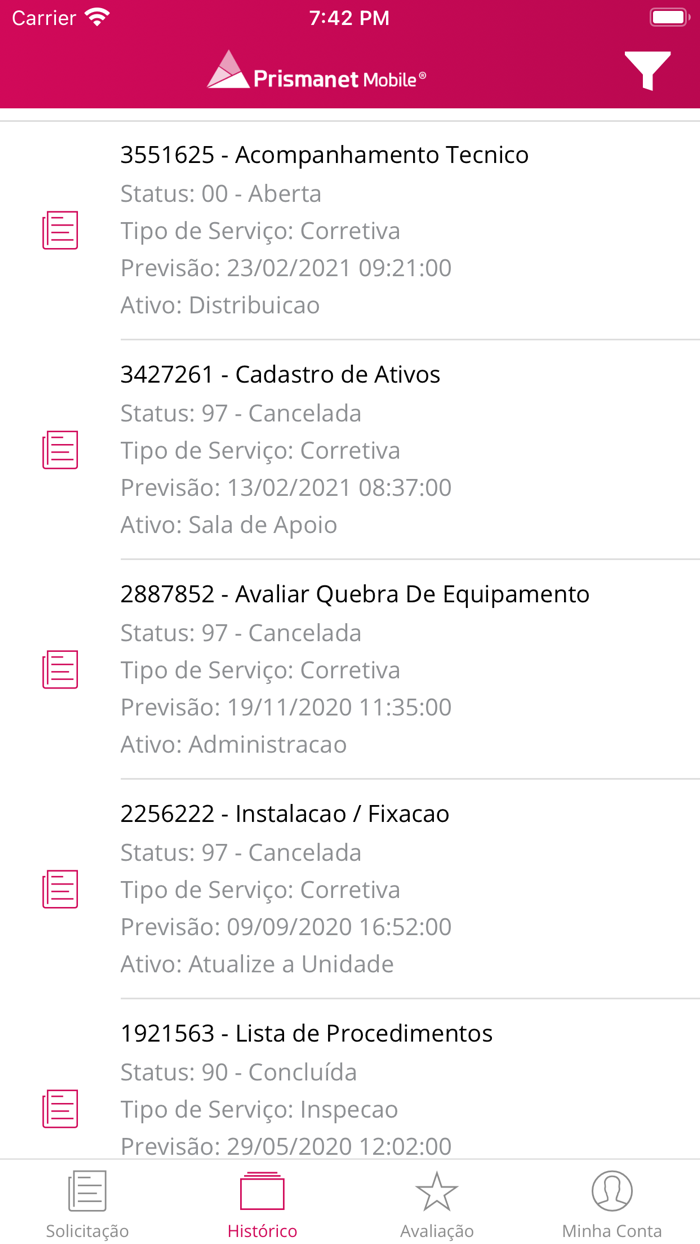The height and width of the screenshot is (1244, 700).
Task: Click the document icon beside Cadastro de Ativos
Action: click(60, 450)
